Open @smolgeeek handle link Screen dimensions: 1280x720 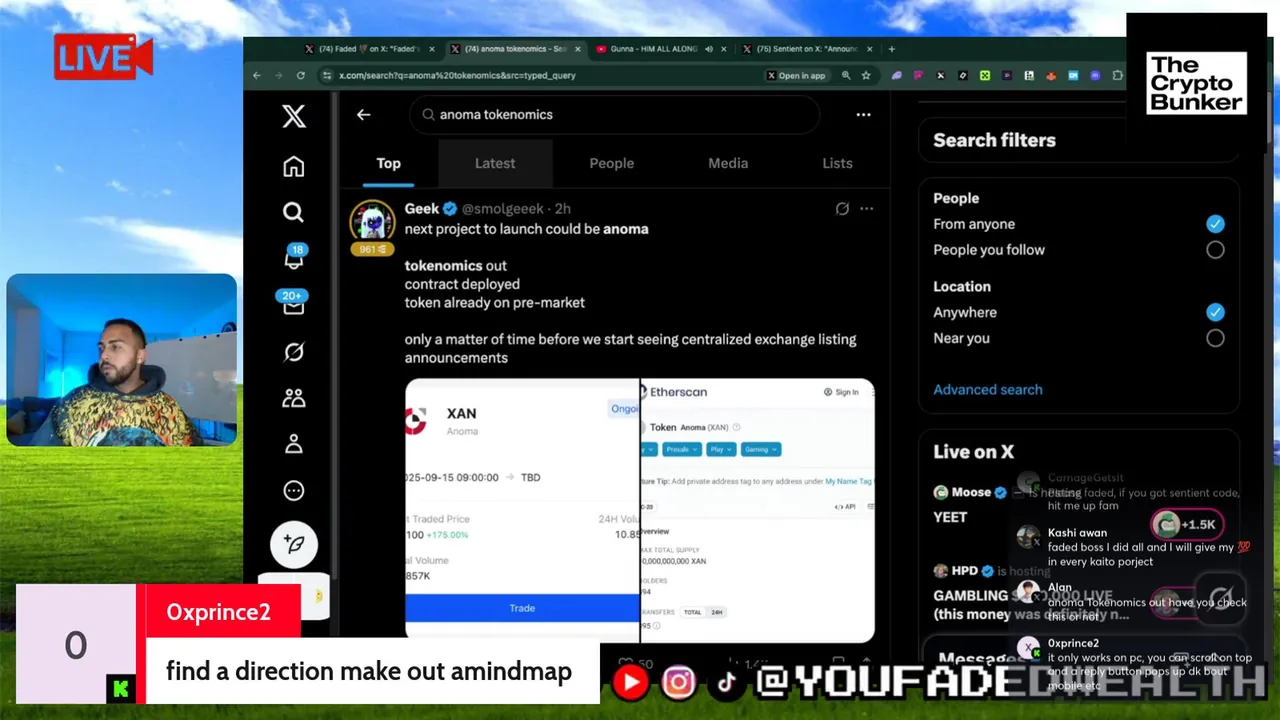502,208
